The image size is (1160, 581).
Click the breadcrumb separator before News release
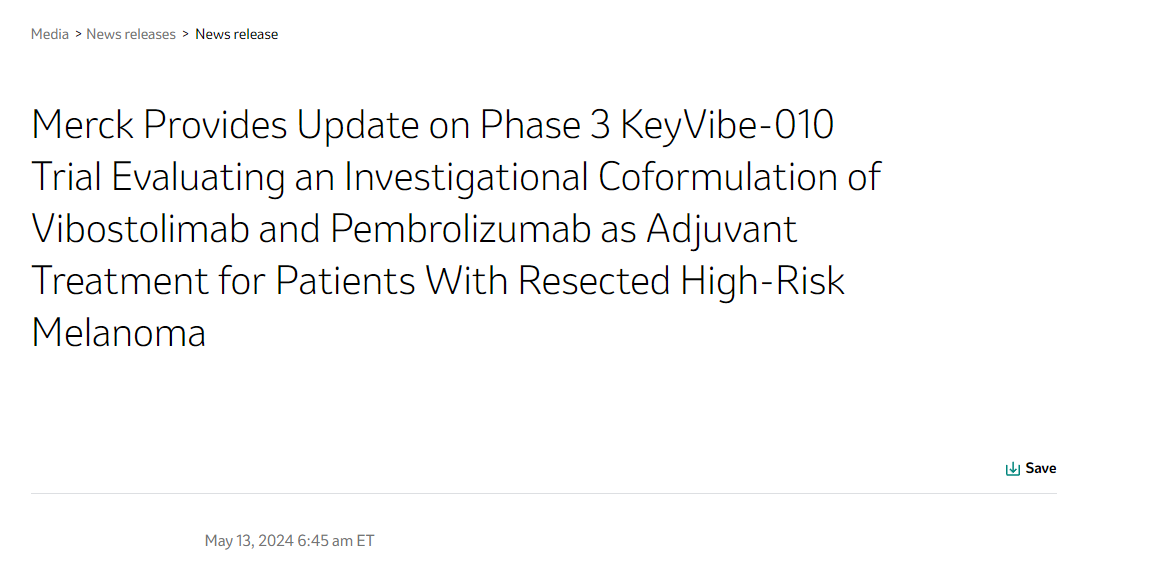point(186,34)
